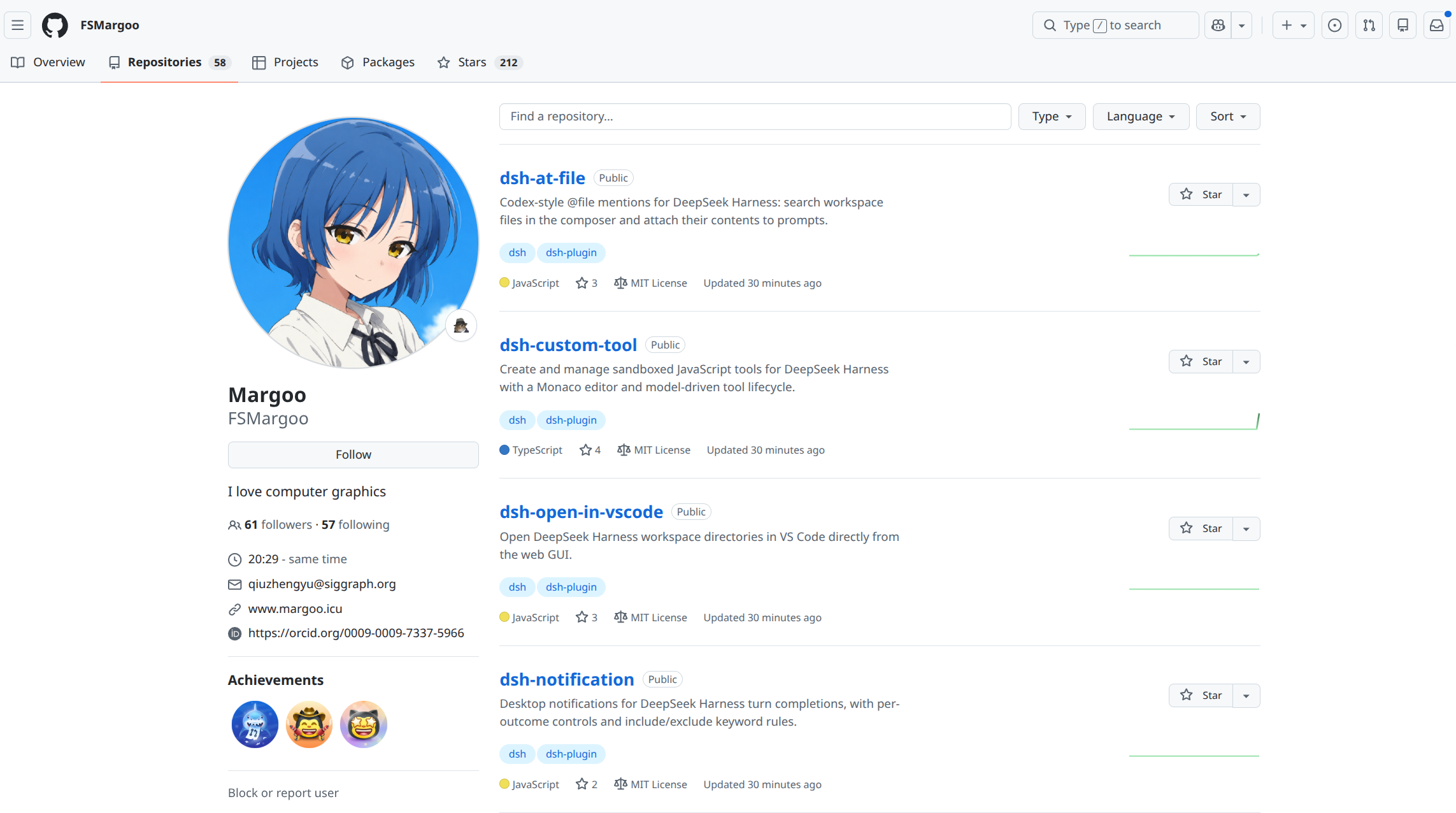Open the hamburger navigation menu

tap(18, 25)
